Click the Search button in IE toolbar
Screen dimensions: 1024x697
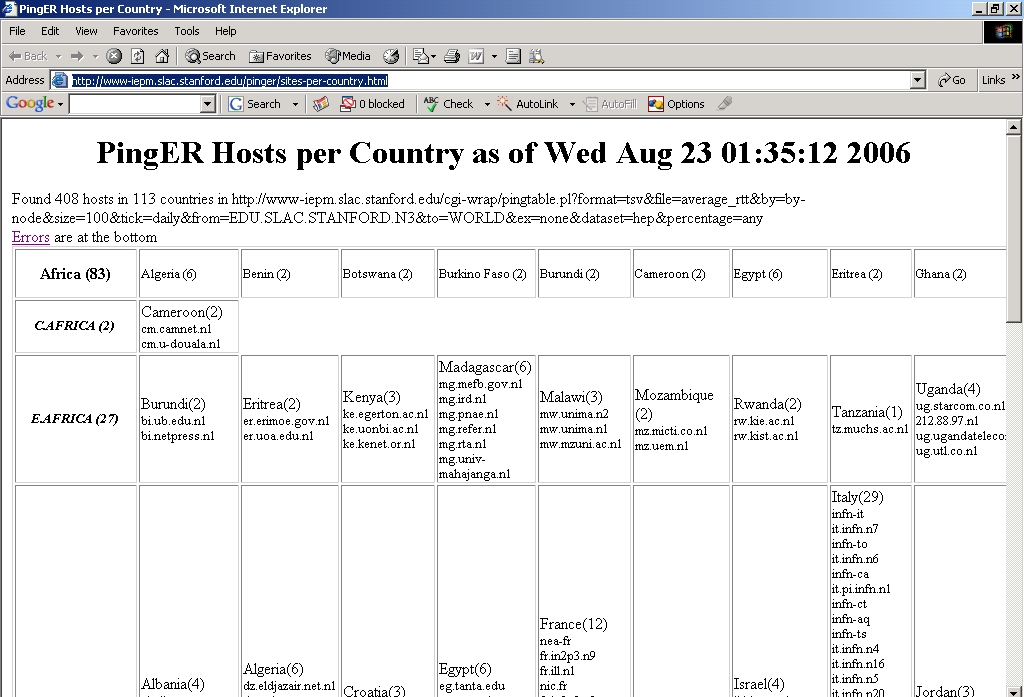pos(210,56)
